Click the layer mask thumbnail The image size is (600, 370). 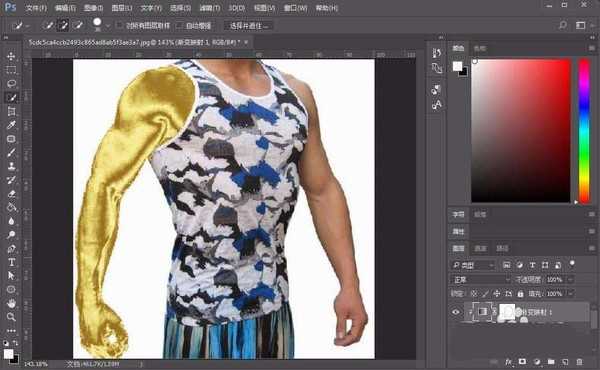coord(507,311)
